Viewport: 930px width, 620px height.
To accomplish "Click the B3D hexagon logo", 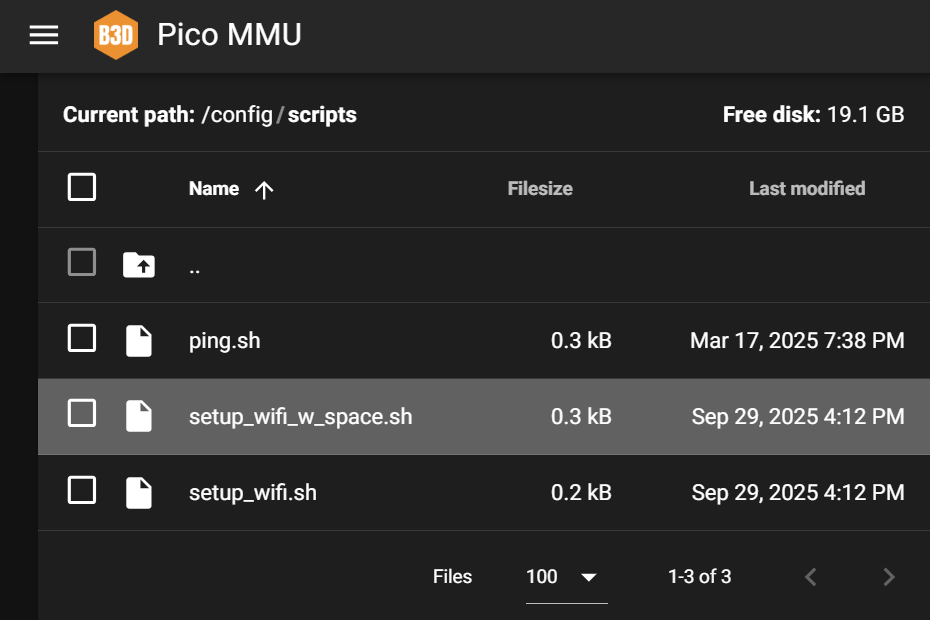I will pos(115,35).
